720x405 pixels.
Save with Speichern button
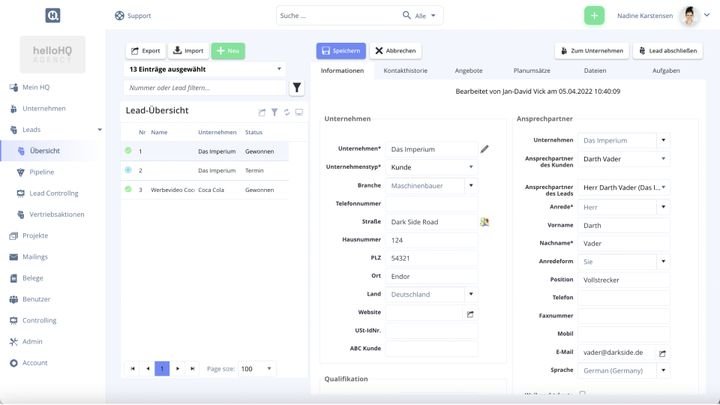[x=341, y=51]
